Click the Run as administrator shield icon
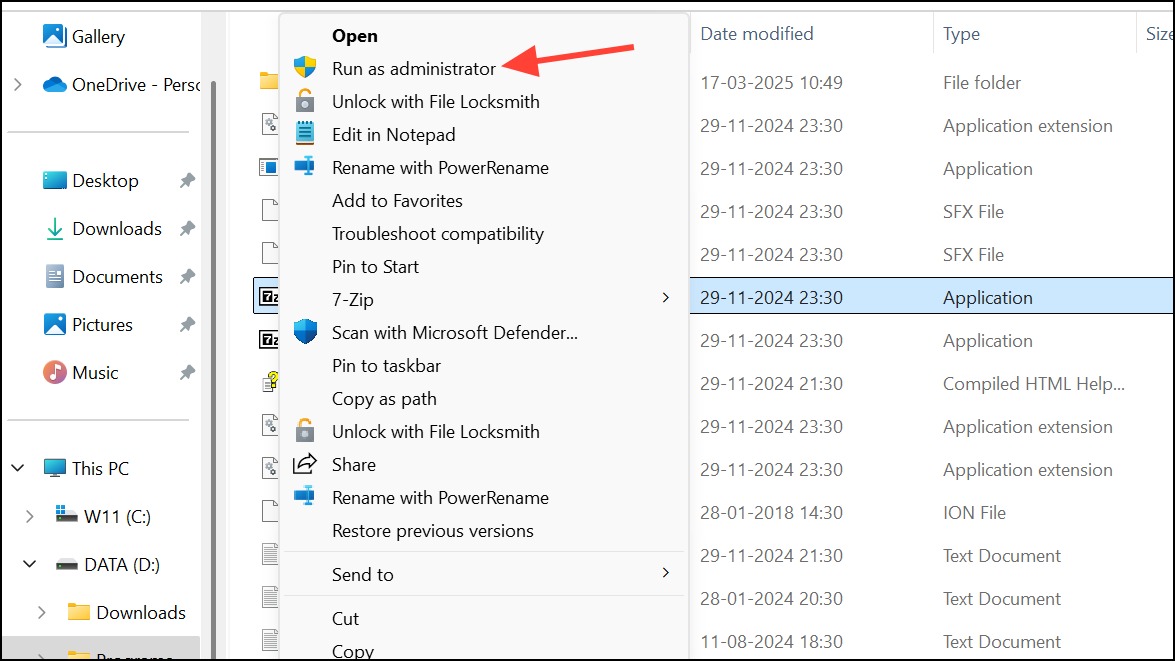Image resolution: width=1175 pixels, height=661 pixels. click(x=305, y=68)
